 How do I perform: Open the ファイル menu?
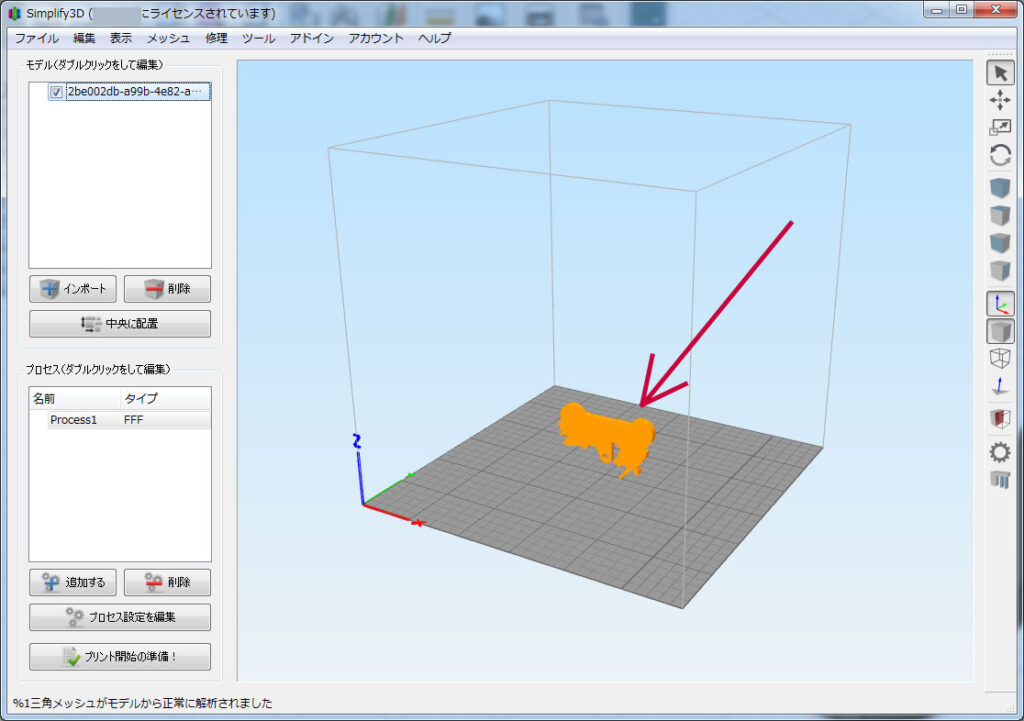[x=36, y=38]
